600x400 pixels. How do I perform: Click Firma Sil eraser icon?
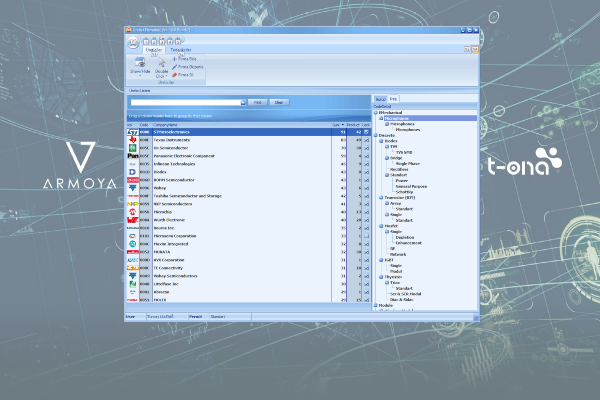tap(174, 75)
